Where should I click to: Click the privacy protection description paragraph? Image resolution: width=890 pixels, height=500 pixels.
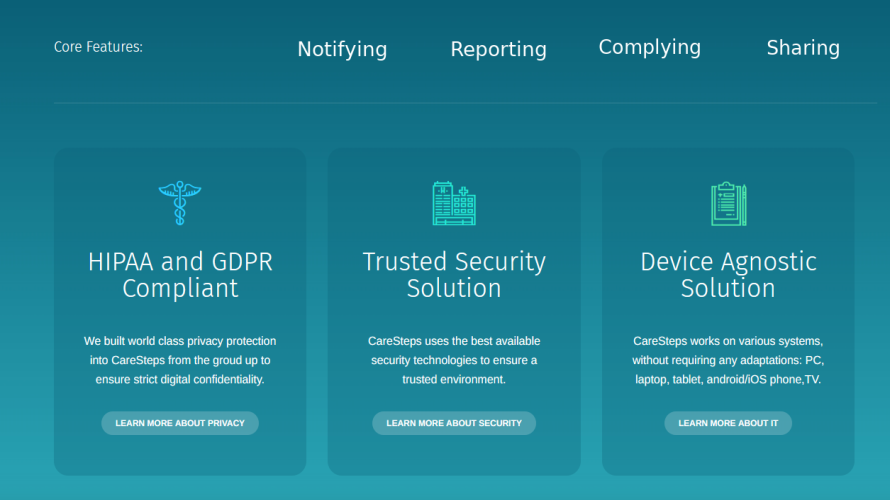tap(180, 360)
